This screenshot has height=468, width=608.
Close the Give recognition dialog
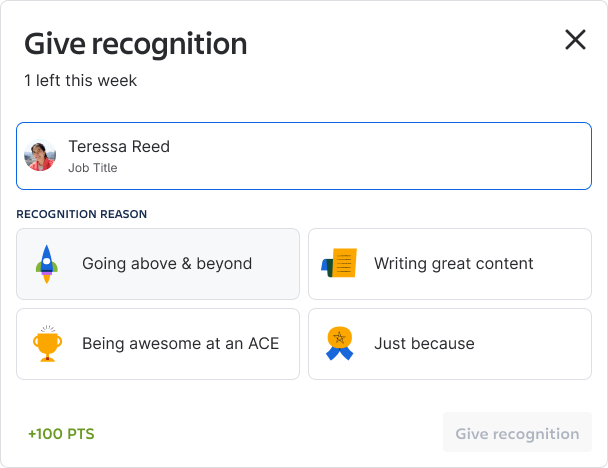point(575,40)
